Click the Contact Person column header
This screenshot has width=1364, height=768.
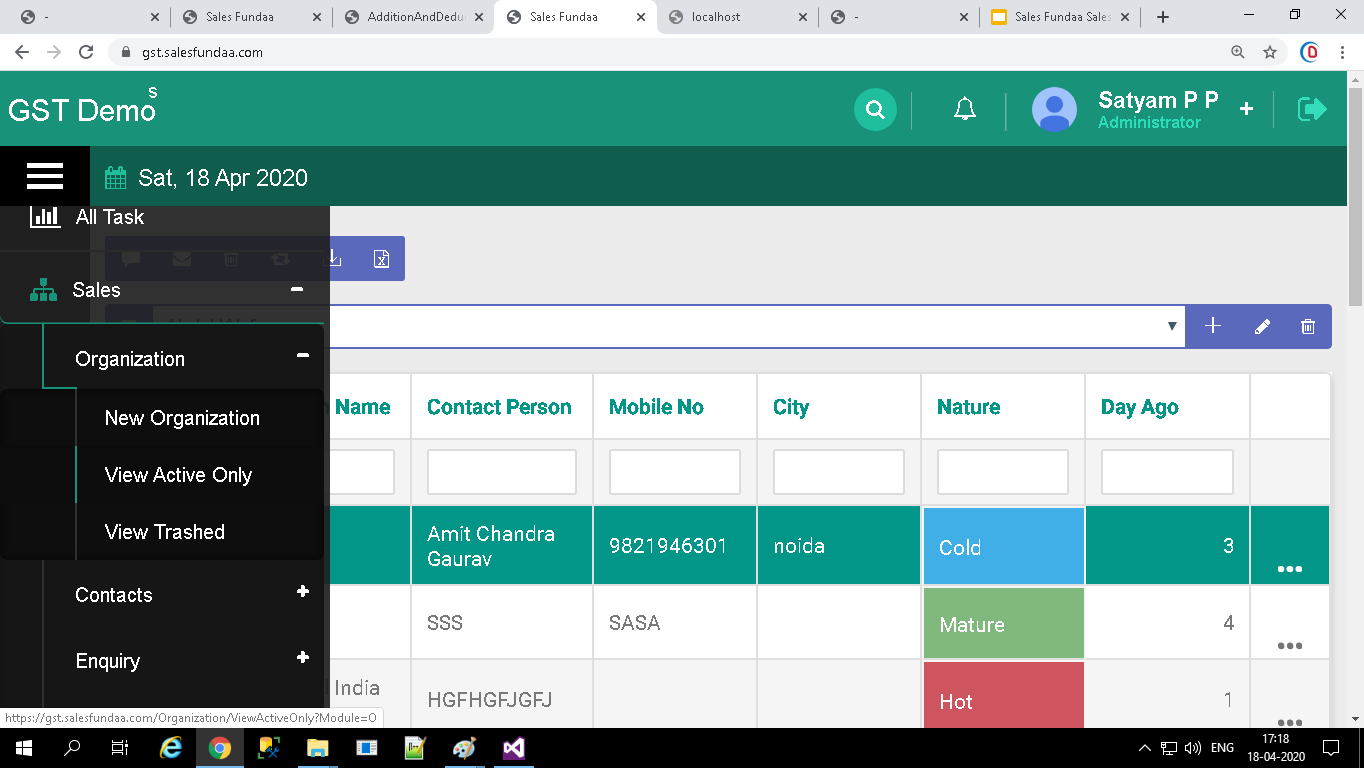[499, 407]
